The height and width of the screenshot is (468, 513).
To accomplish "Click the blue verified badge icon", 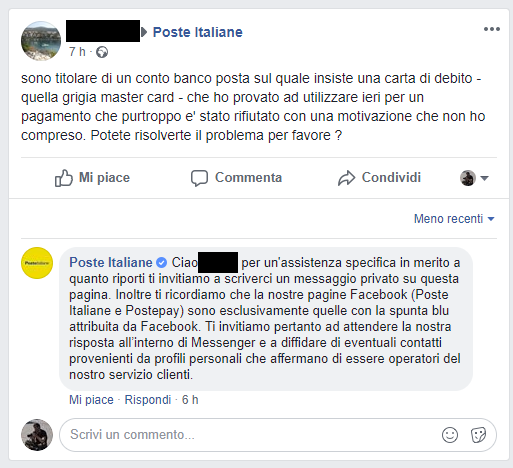I will click(162, 263).
